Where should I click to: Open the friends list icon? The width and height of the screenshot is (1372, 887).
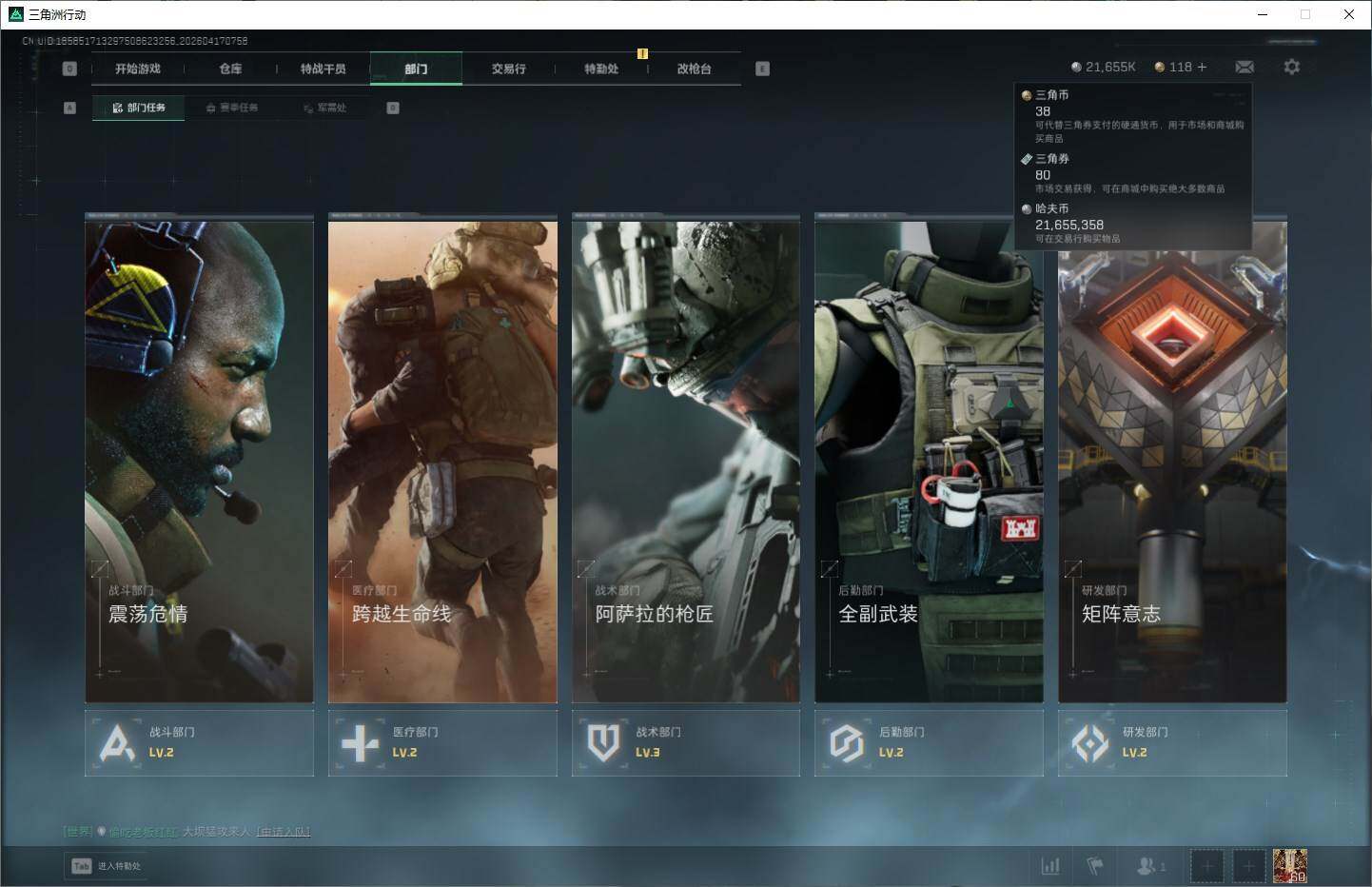(x=1149, y=866)
